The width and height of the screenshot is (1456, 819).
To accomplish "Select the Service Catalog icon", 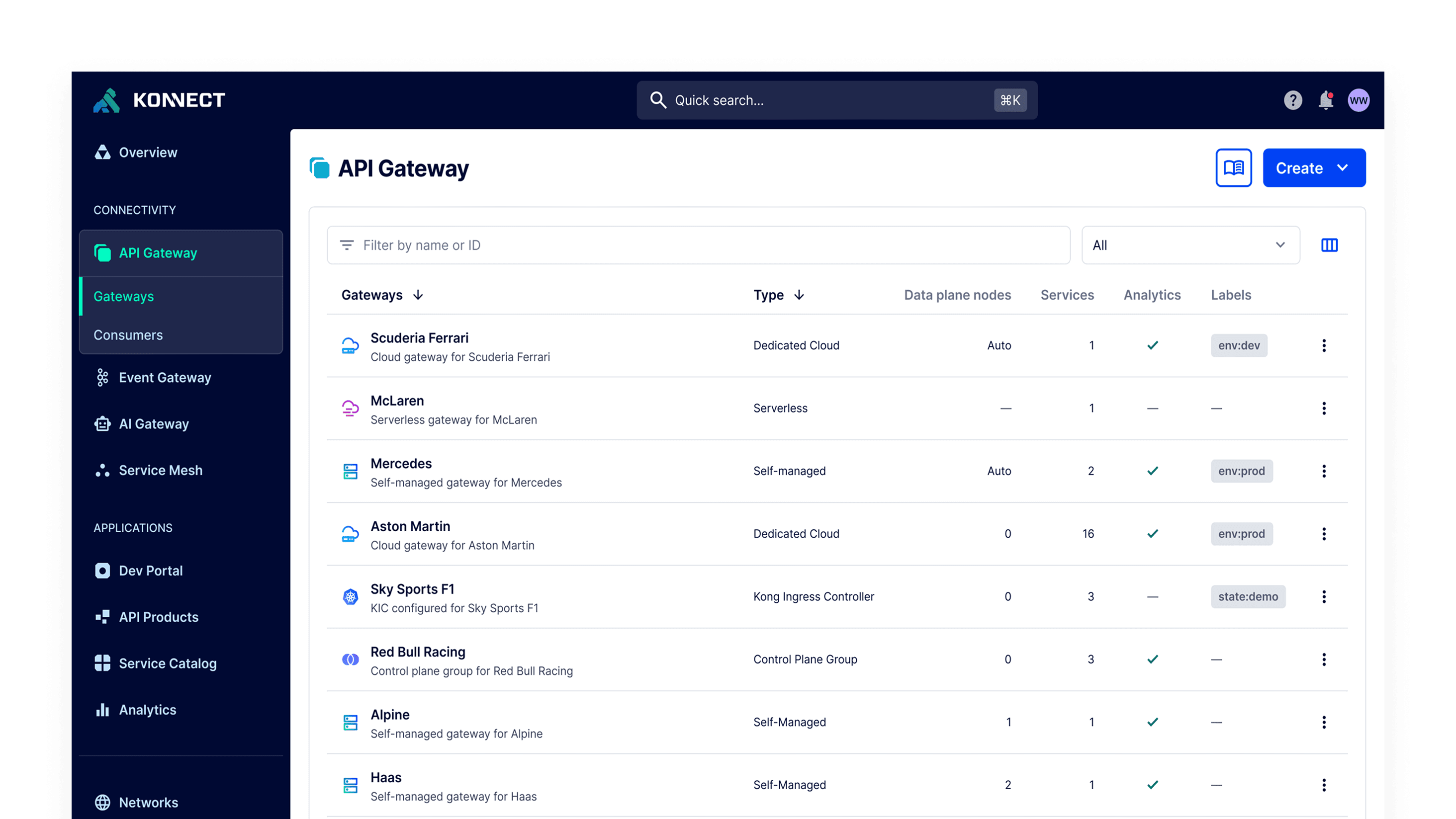I will point(102,662).
